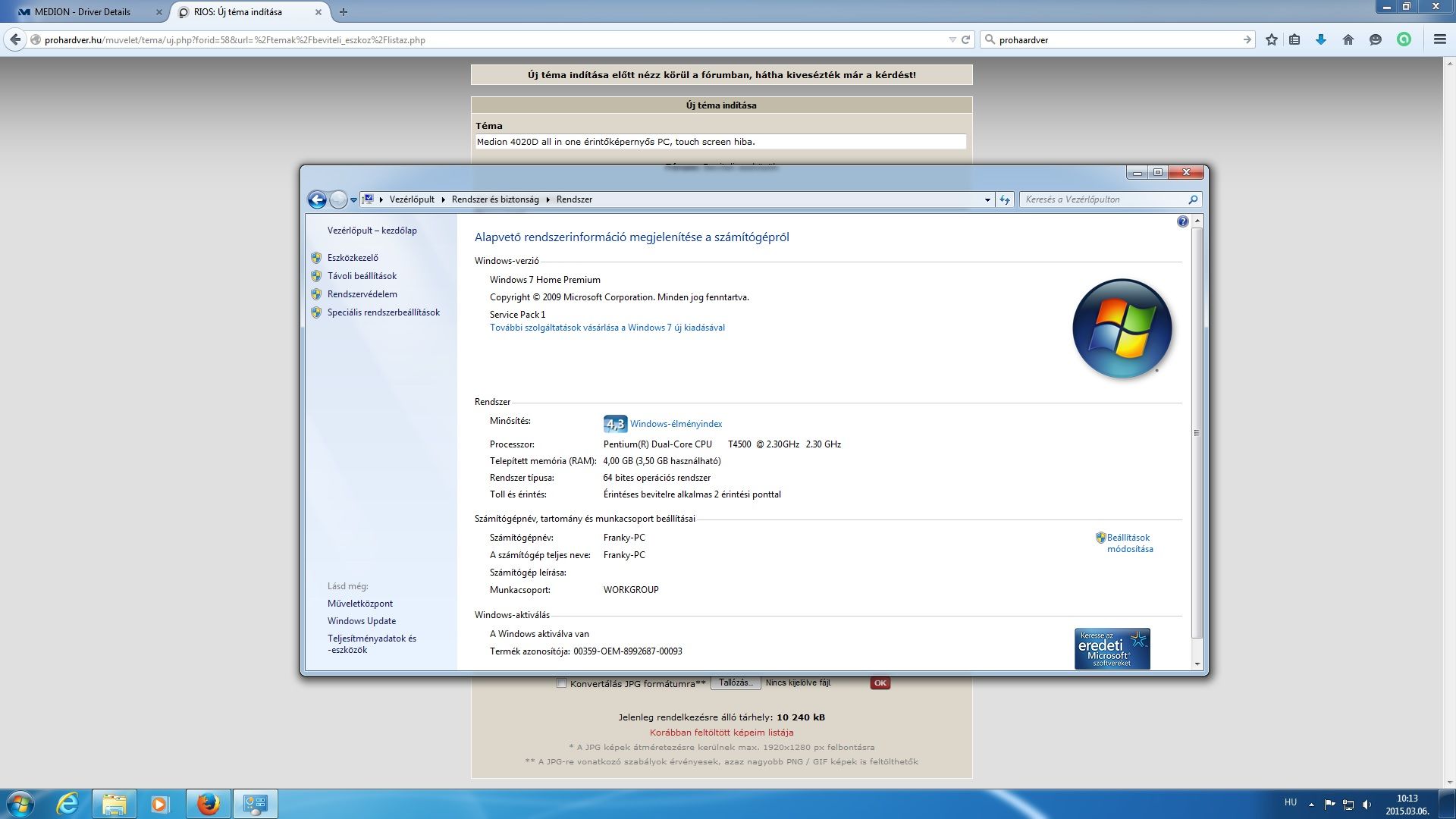Open a new Firefox tab with plus button
1456x819 pixels.
click(344, 11)
